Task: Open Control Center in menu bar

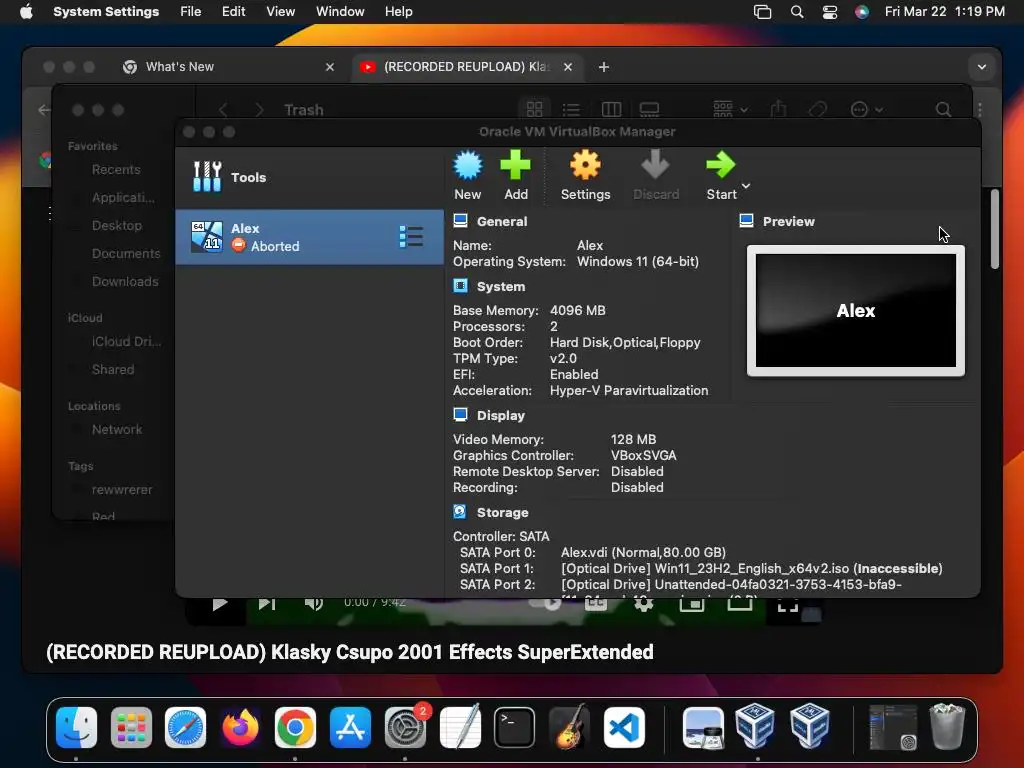Action: pos(829,12)
